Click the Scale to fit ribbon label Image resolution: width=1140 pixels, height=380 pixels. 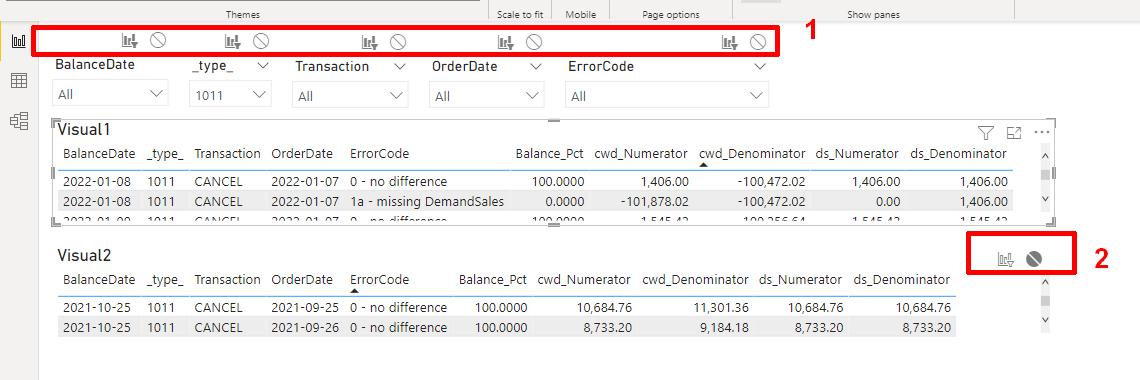coord(520,15)
